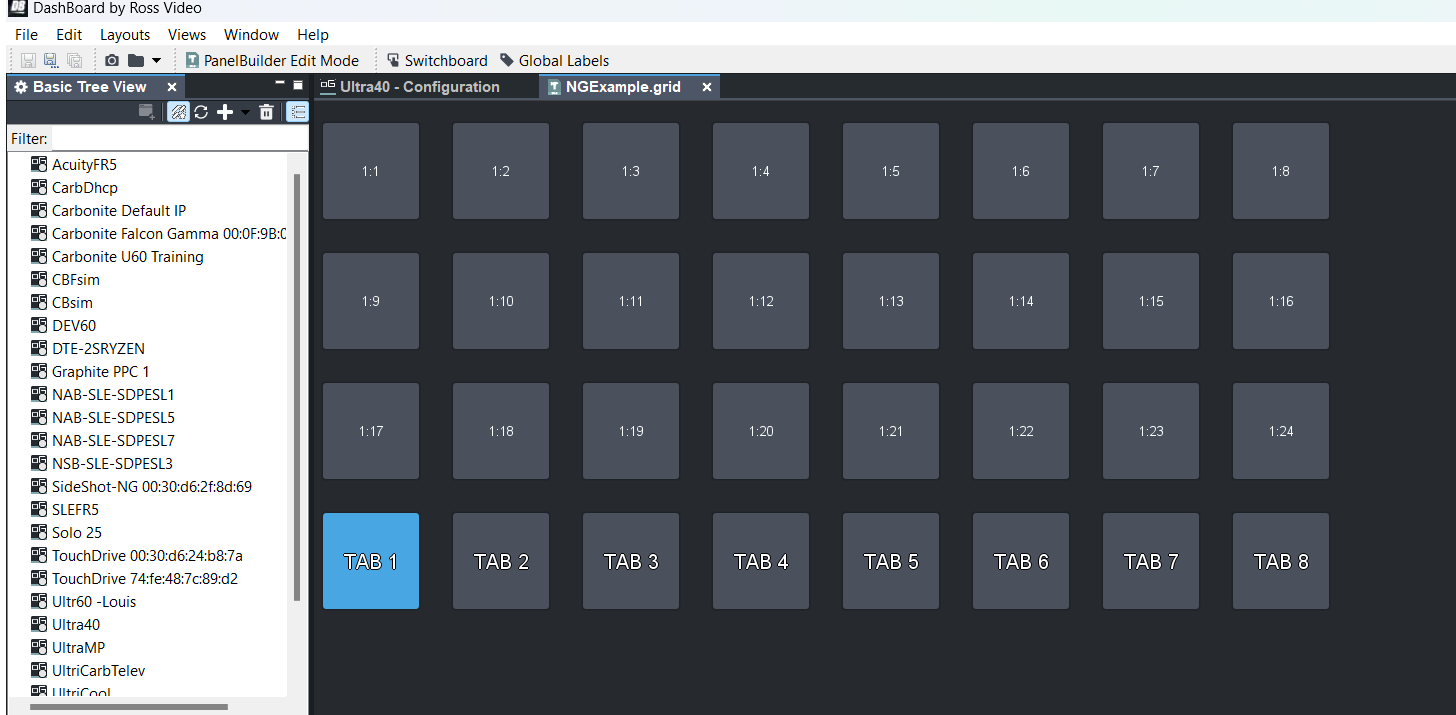Open Global Labels

point(554,60)
